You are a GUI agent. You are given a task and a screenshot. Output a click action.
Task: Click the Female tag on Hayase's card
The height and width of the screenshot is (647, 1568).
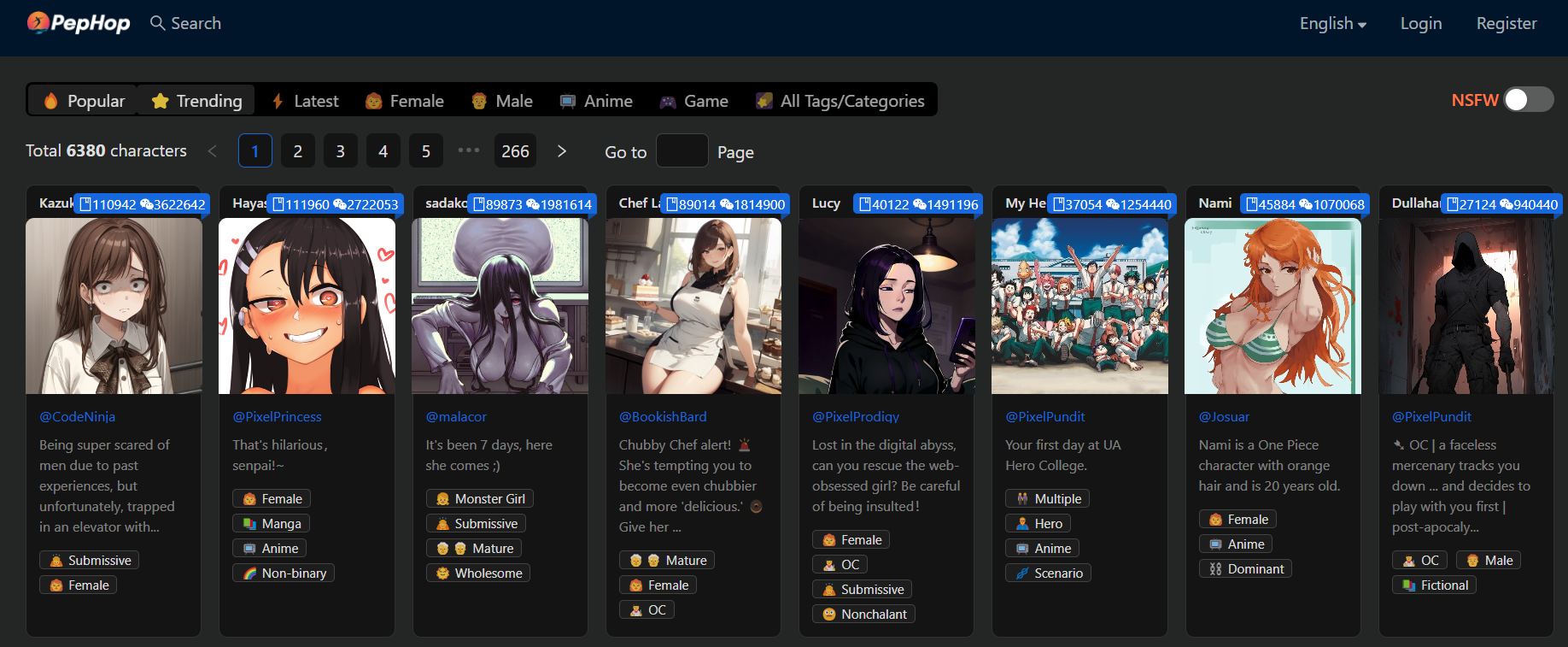pos(272,499)
